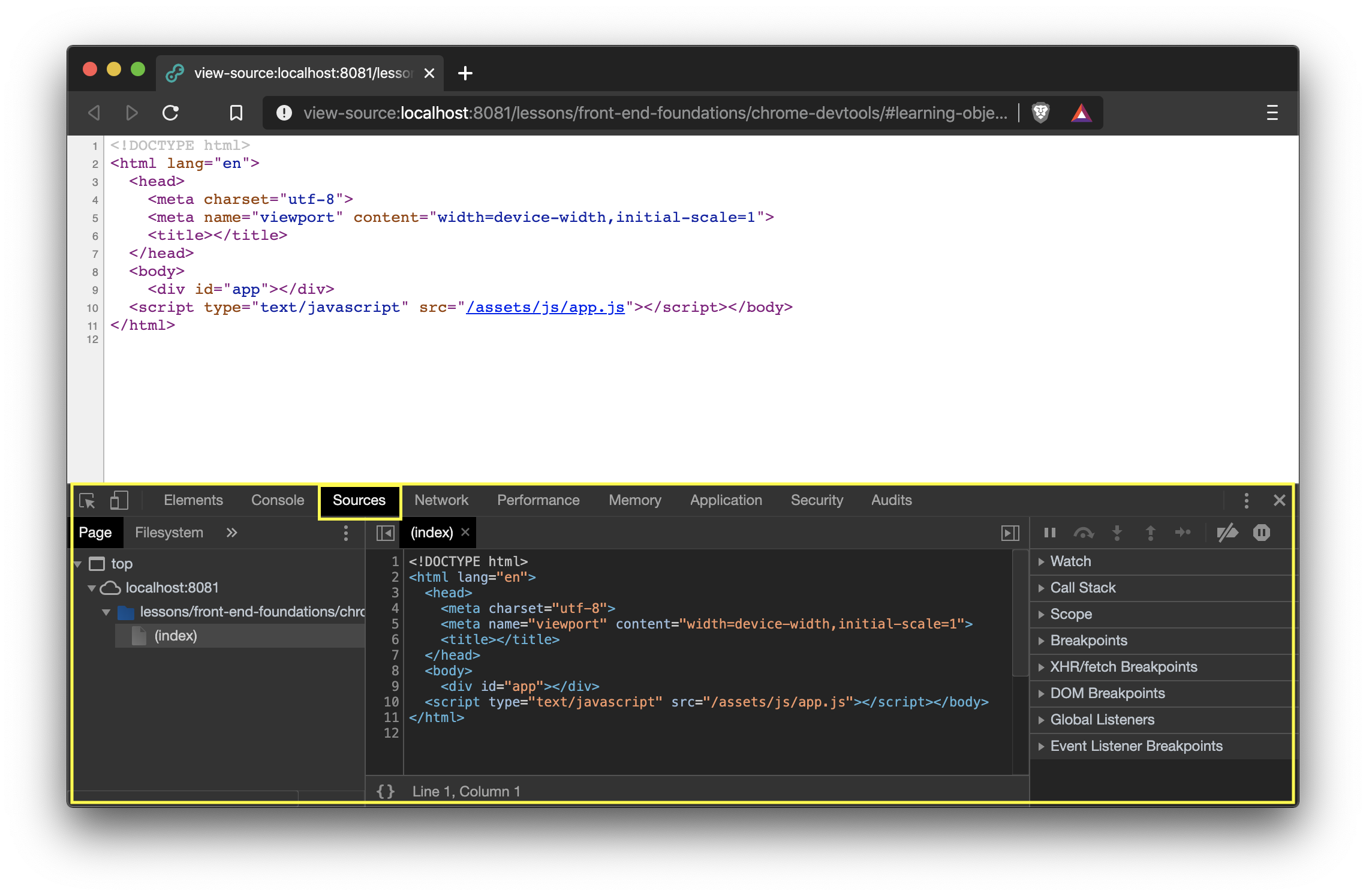Click the bookmark icon in toolbar

point(236,113)
